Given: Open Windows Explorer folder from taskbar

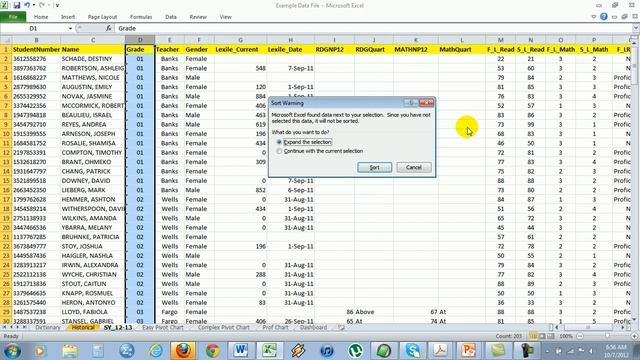Looking at the screenshot, I should (x=69, y=351).
